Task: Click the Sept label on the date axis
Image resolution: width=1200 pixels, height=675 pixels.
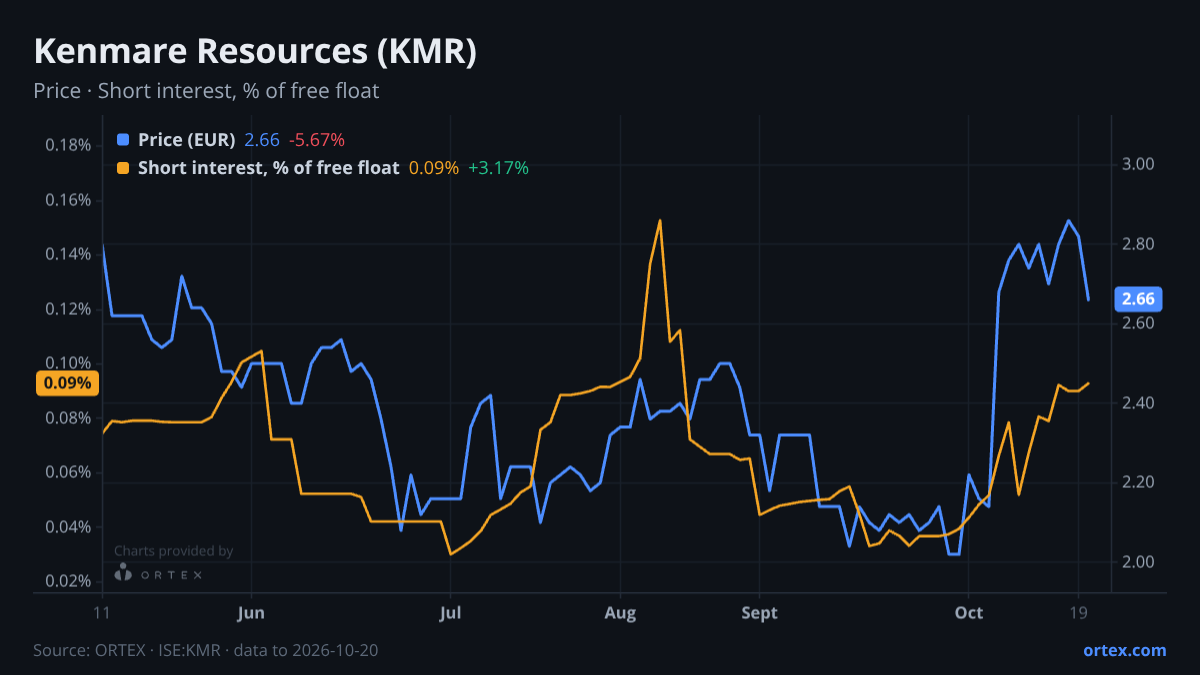Action: [x=760, y=612]
